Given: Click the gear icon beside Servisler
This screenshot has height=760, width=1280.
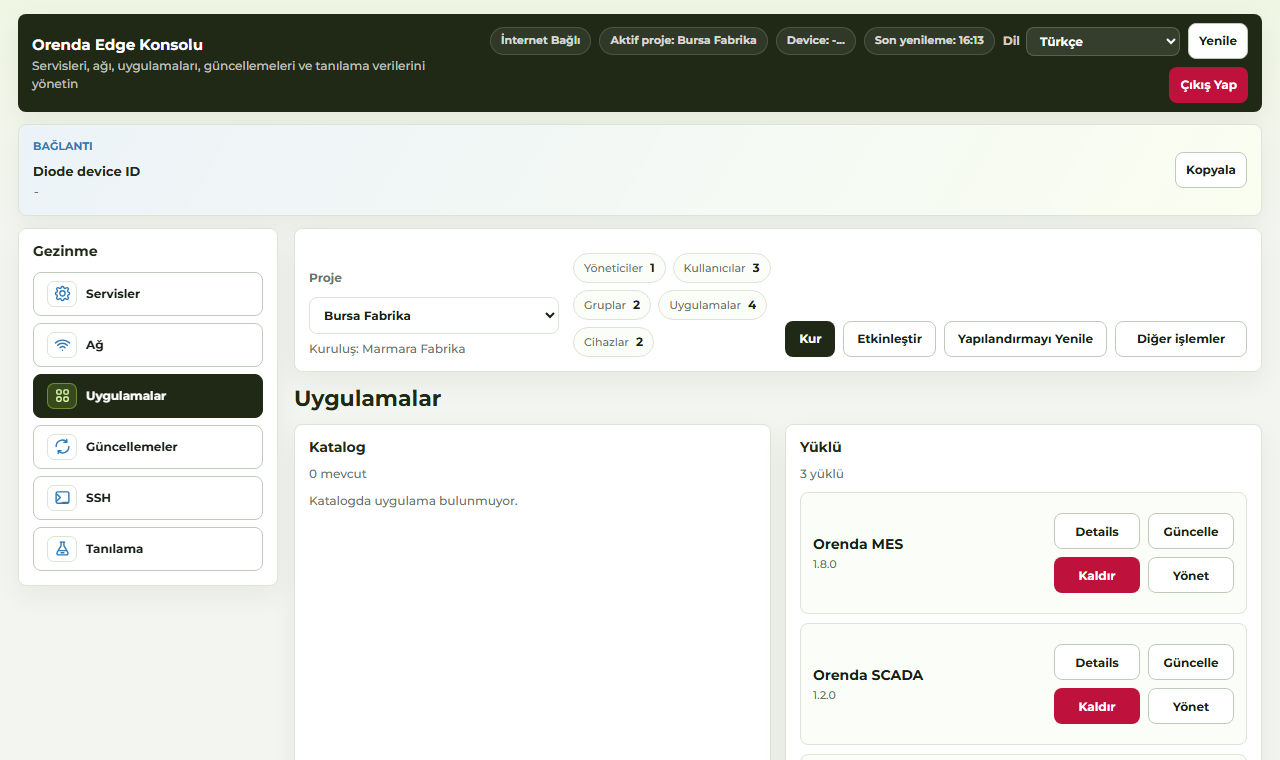Looking at the screenshot, I should click(x=62, y=294).
